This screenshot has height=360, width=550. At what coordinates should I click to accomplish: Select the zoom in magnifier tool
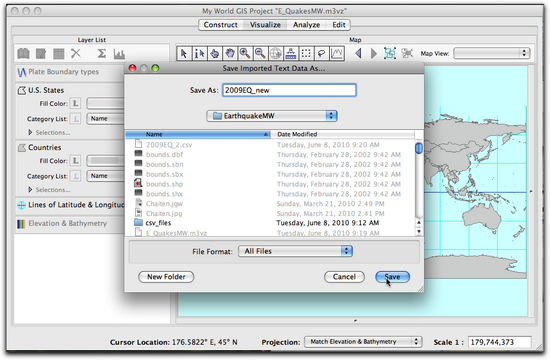(245, 53)
